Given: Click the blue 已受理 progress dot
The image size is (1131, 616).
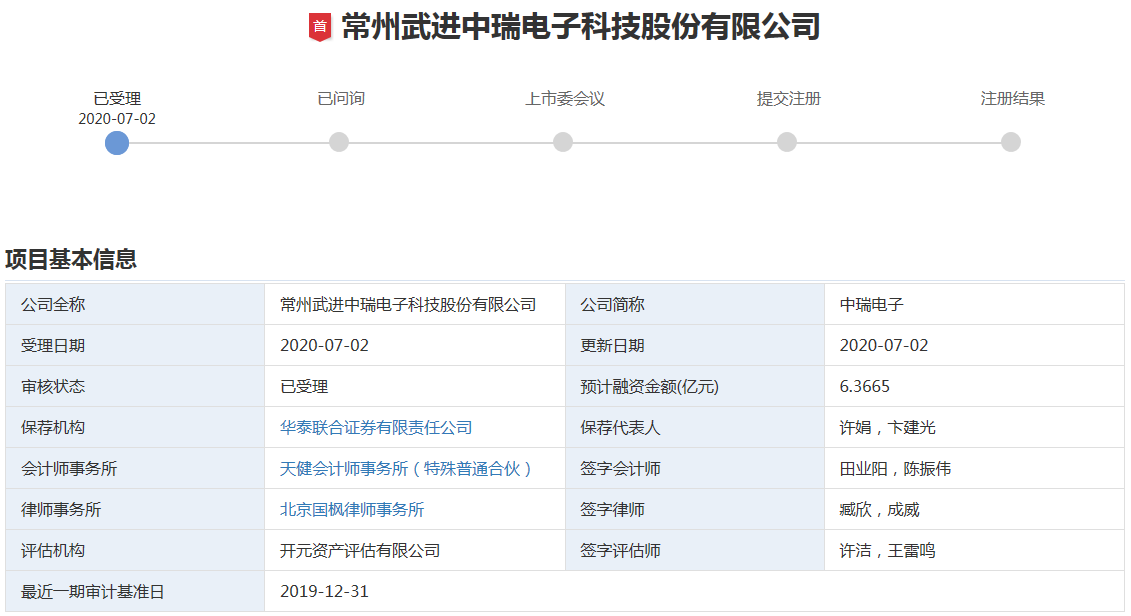Looking at the screenshot, I should (116, 143).
